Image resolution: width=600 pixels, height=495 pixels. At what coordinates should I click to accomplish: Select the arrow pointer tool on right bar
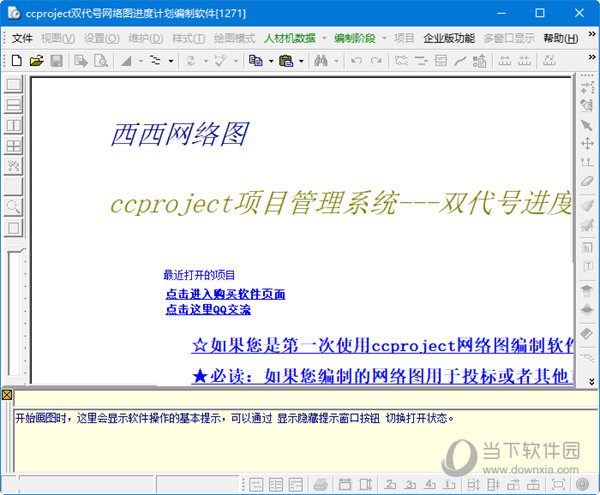point(587,125)
